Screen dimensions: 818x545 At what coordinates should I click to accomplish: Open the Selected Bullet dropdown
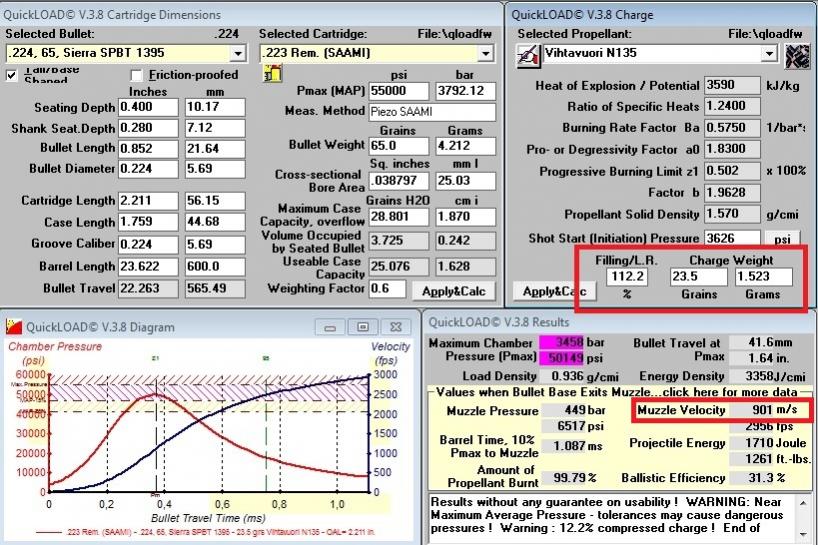(x=240, y=52)
